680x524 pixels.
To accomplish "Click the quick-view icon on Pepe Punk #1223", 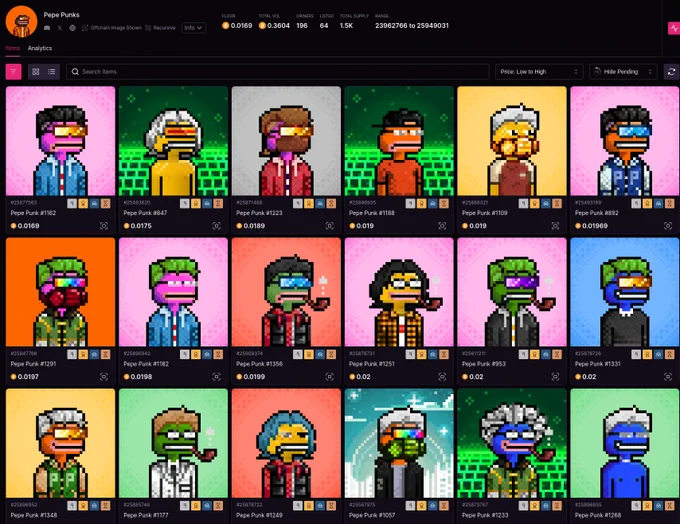I will [330, 226].
